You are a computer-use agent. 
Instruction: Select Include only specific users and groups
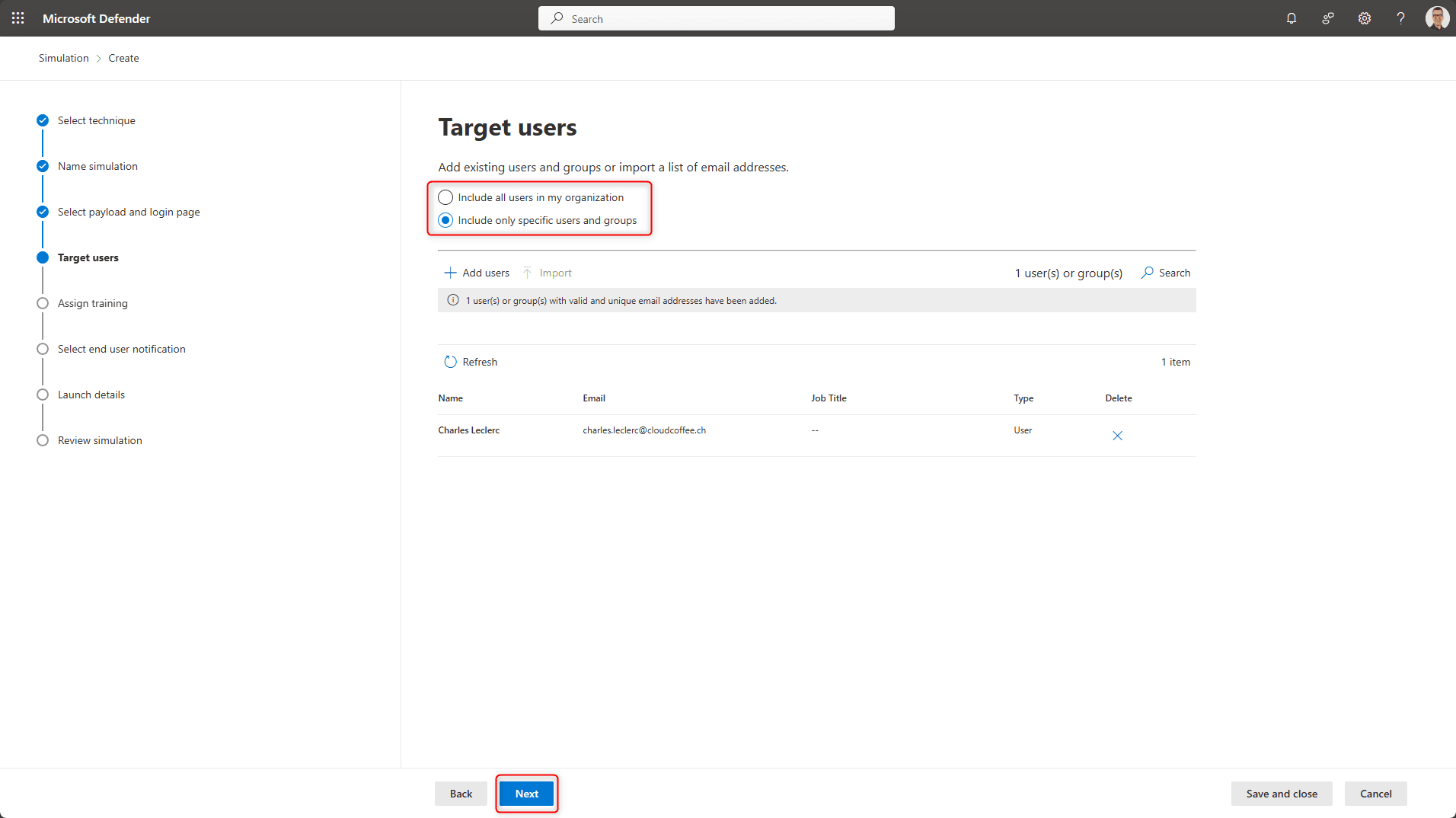tap(445, 220)
